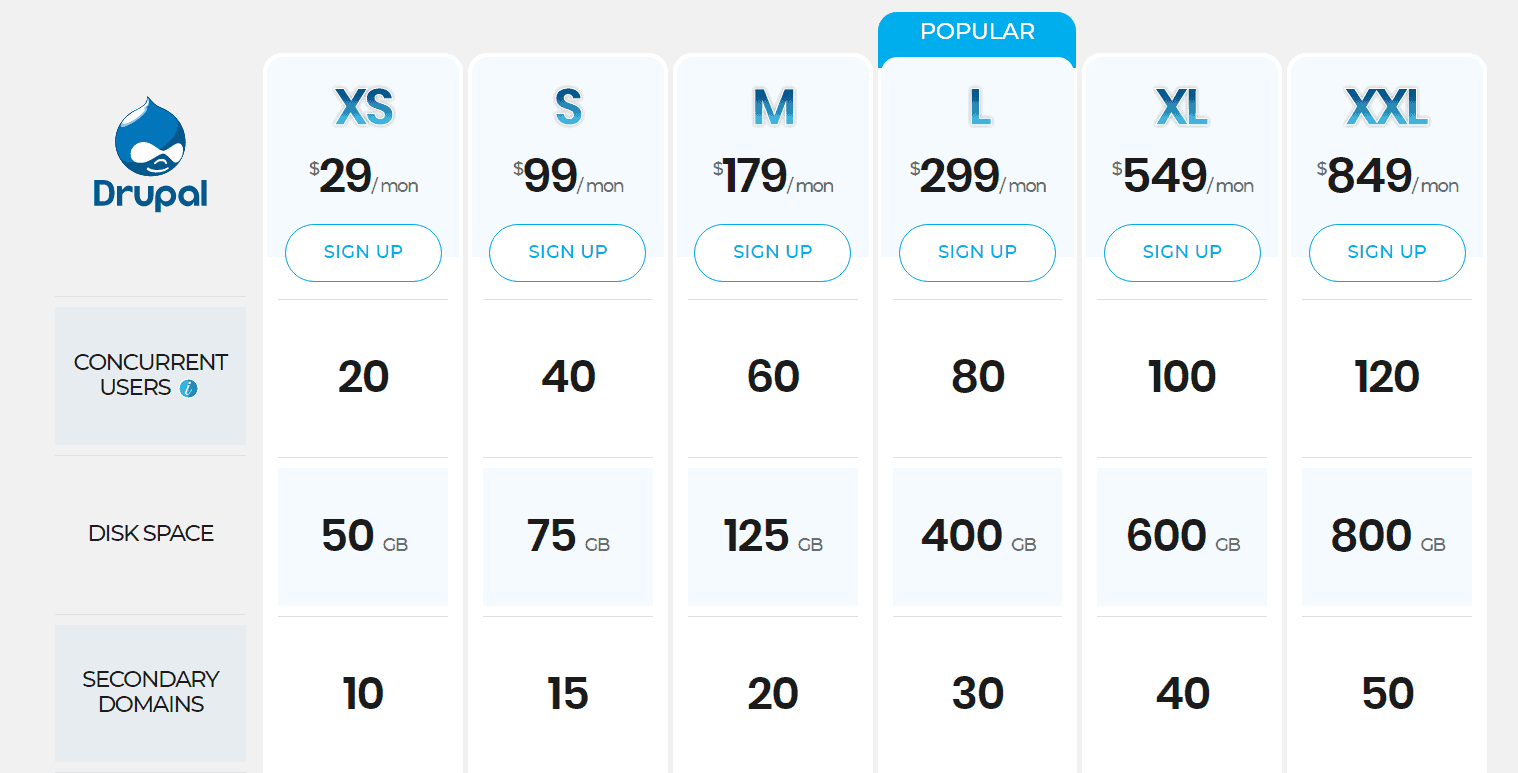This screenshot has width=1518, height=773.
Task: Click the Drupal logo
Action: tap(150, 153)
